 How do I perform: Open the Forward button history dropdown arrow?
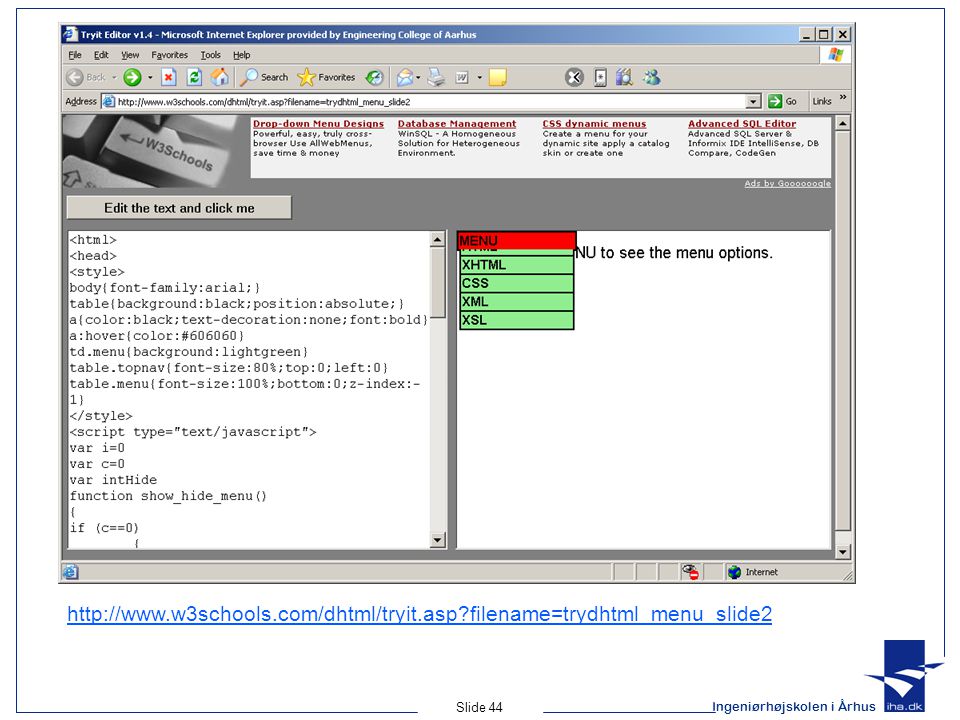pyautogui.click(x=150, y=77)
